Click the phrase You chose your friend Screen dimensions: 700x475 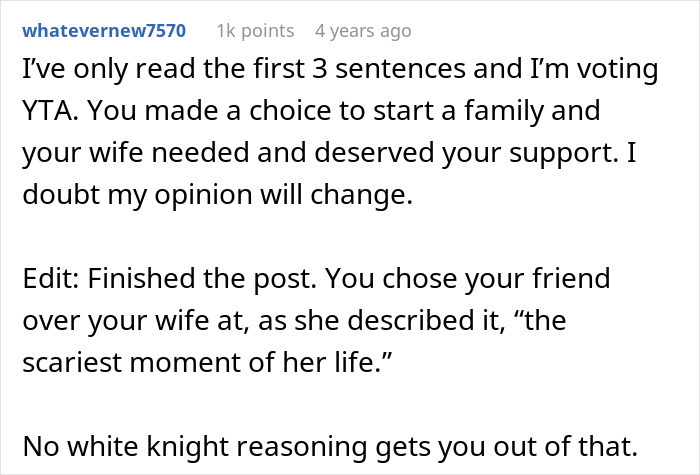(x=467, y=278)
